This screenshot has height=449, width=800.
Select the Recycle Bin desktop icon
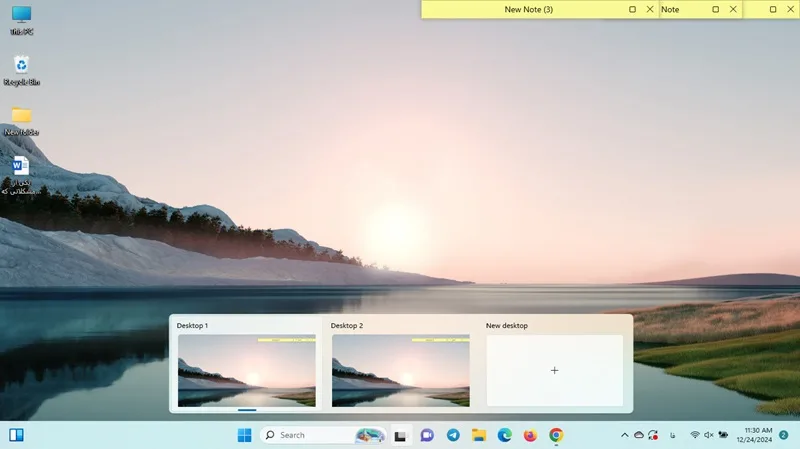pyautogui.click(x=21, y=70)
